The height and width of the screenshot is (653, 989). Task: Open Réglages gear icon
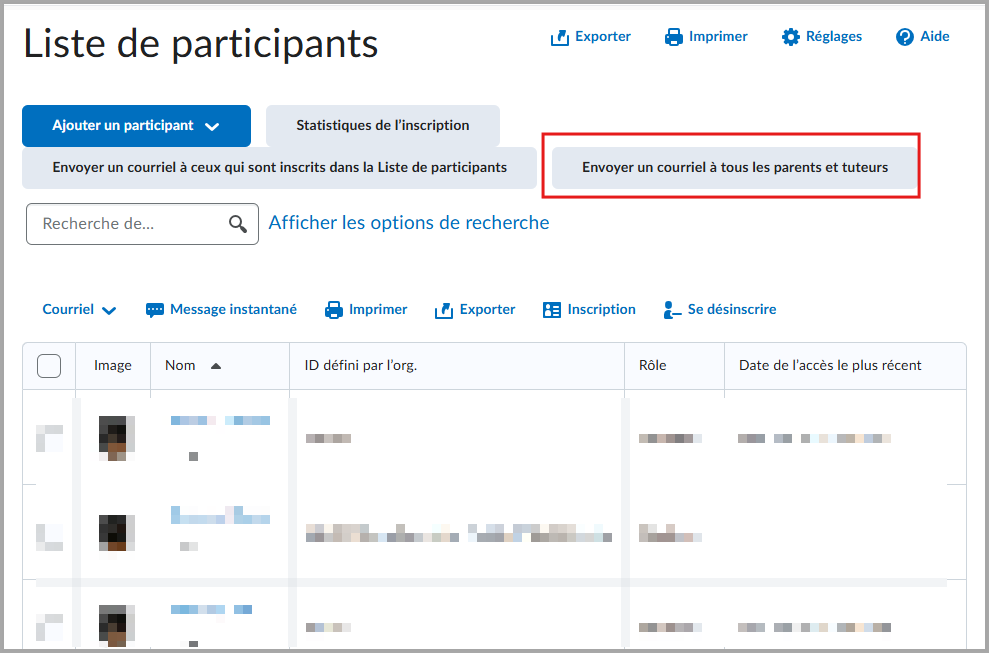pyautogui.click(x=790, y=37)
